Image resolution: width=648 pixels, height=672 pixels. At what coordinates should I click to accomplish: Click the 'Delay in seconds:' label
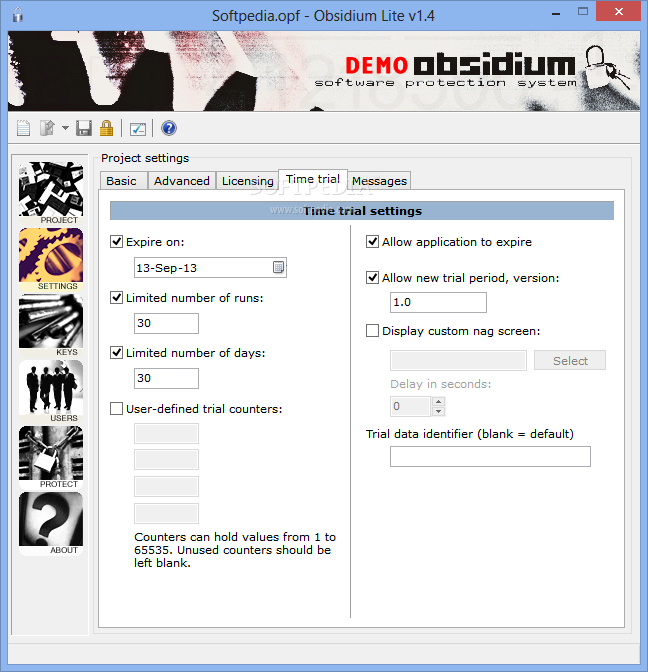(x=441, y=384)
